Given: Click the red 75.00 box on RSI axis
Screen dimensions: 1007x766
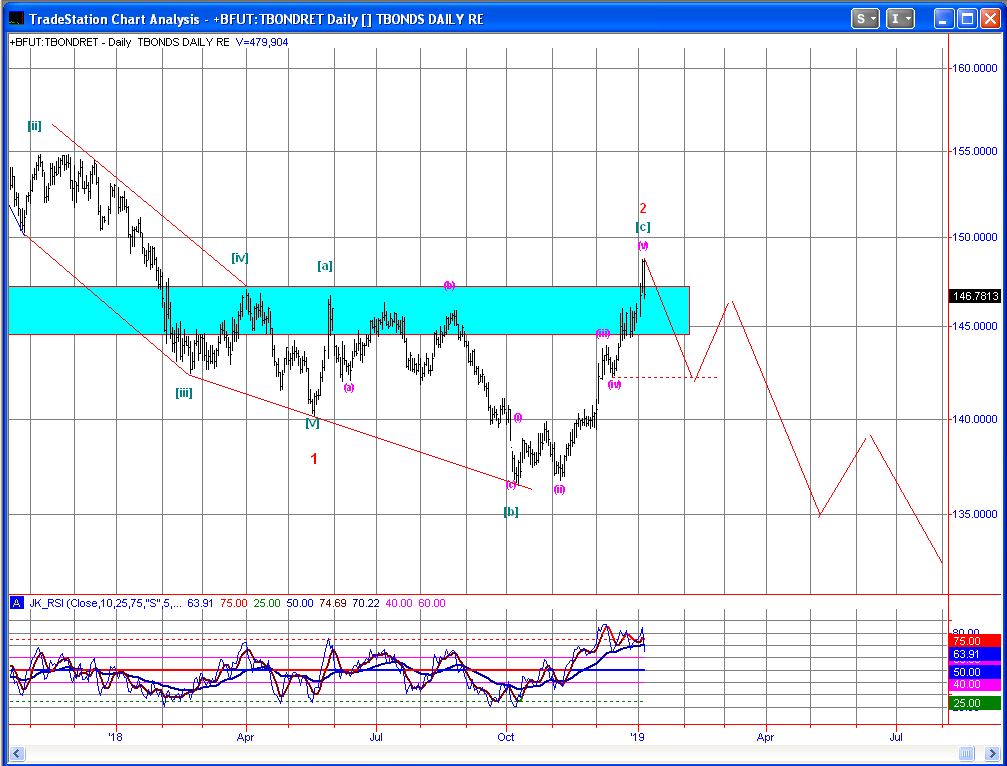Looking at the screenshot, I should click(x=974, y=641).
